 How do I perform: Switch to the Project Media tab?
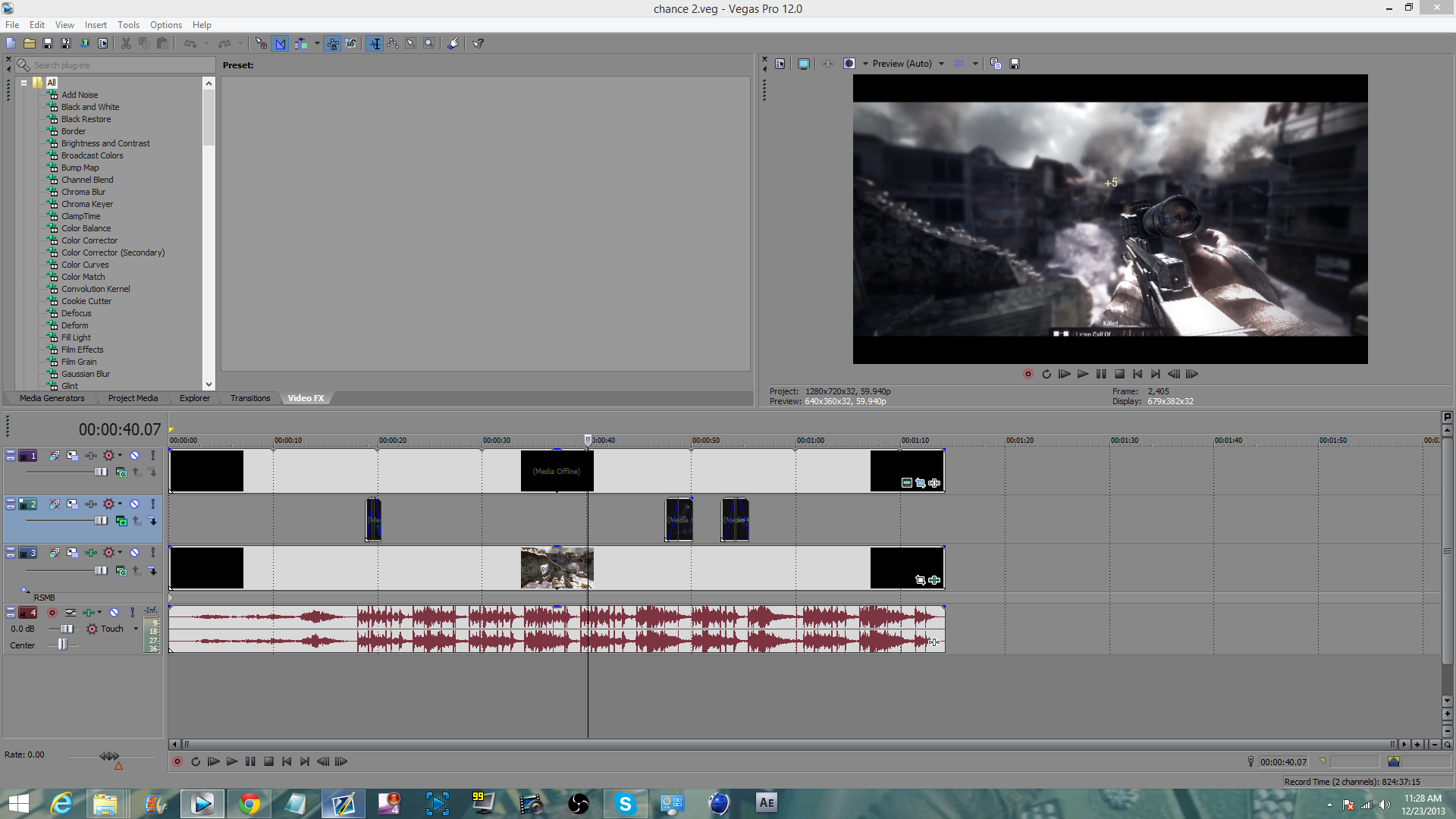tap(133, 398)
